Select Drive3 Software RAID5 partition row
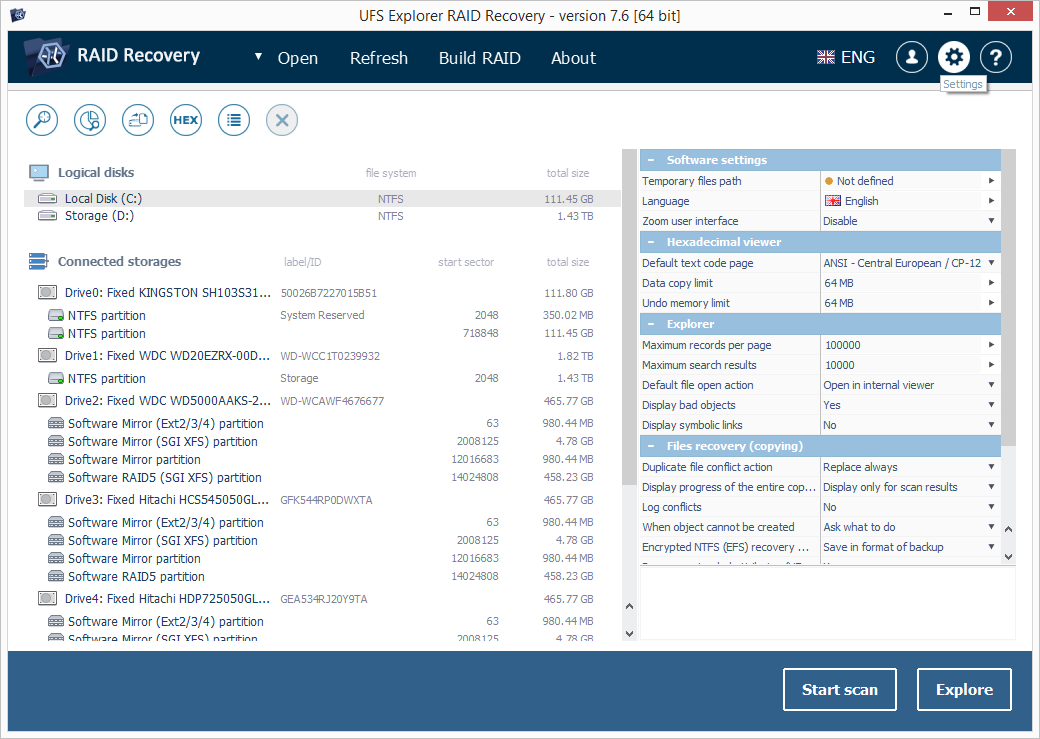Viewport: 1040px width, 739px height. 321,576
